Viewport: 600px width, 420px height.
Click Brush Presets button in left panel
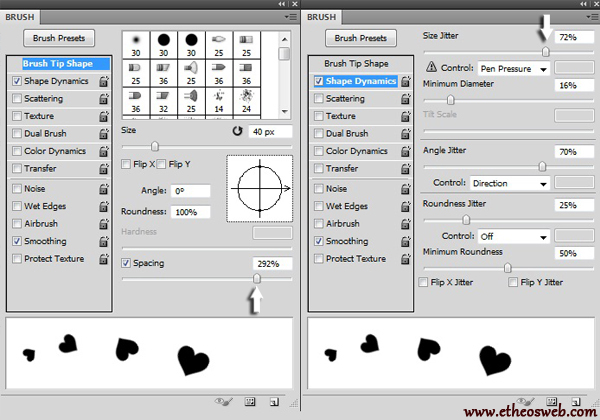point(59,38)
